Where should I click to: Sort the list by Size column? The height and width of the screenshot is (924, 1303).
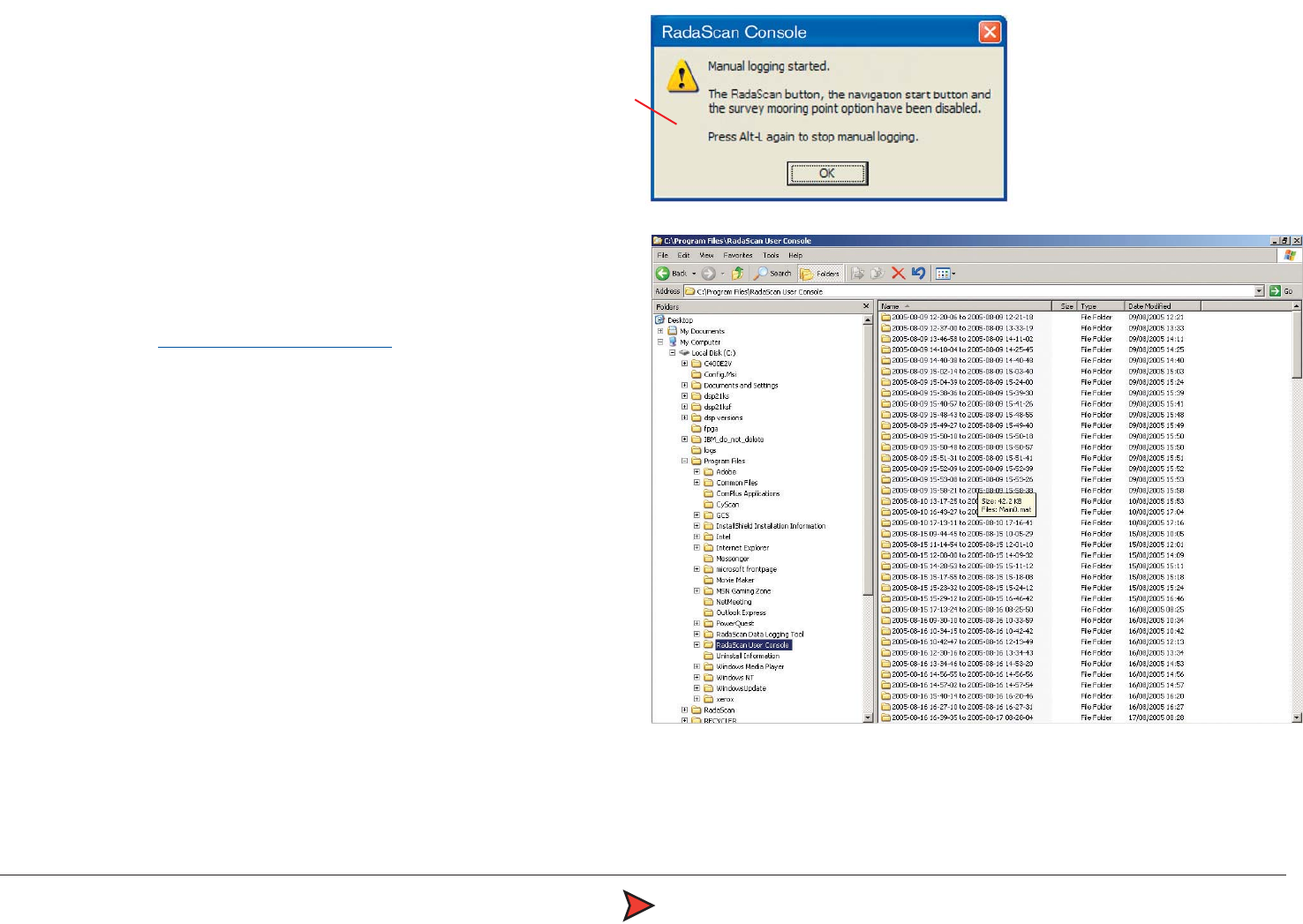[x=1064, y=306]
